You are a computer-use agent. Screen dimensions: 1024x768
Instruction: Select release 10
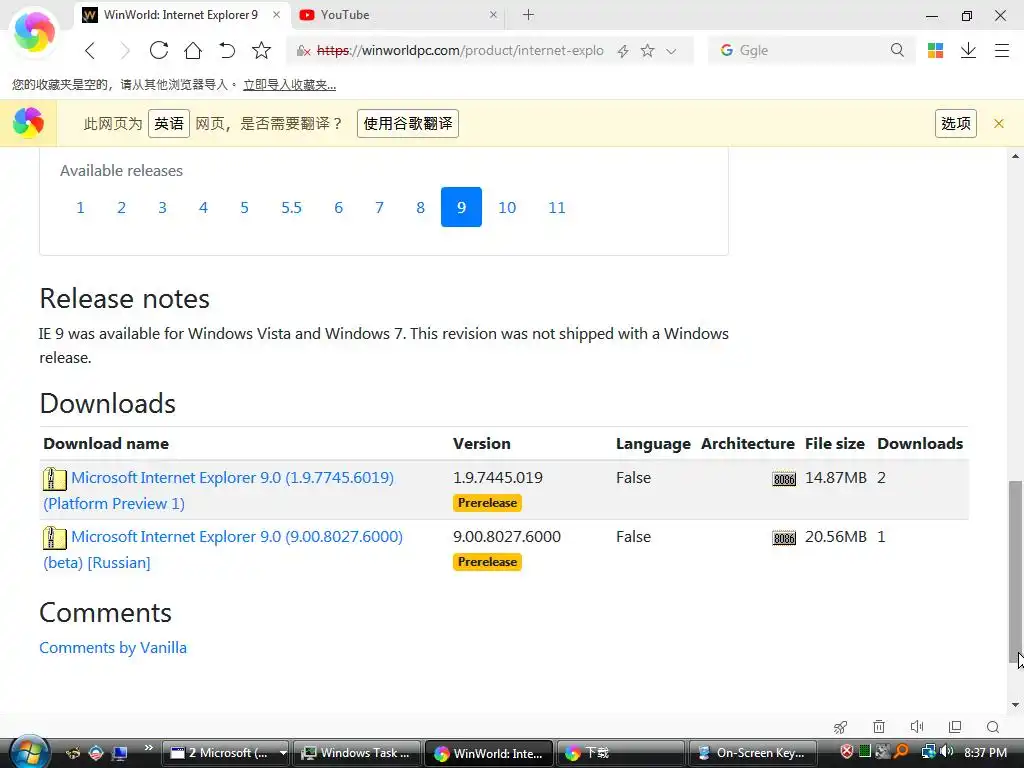(507, 208)
